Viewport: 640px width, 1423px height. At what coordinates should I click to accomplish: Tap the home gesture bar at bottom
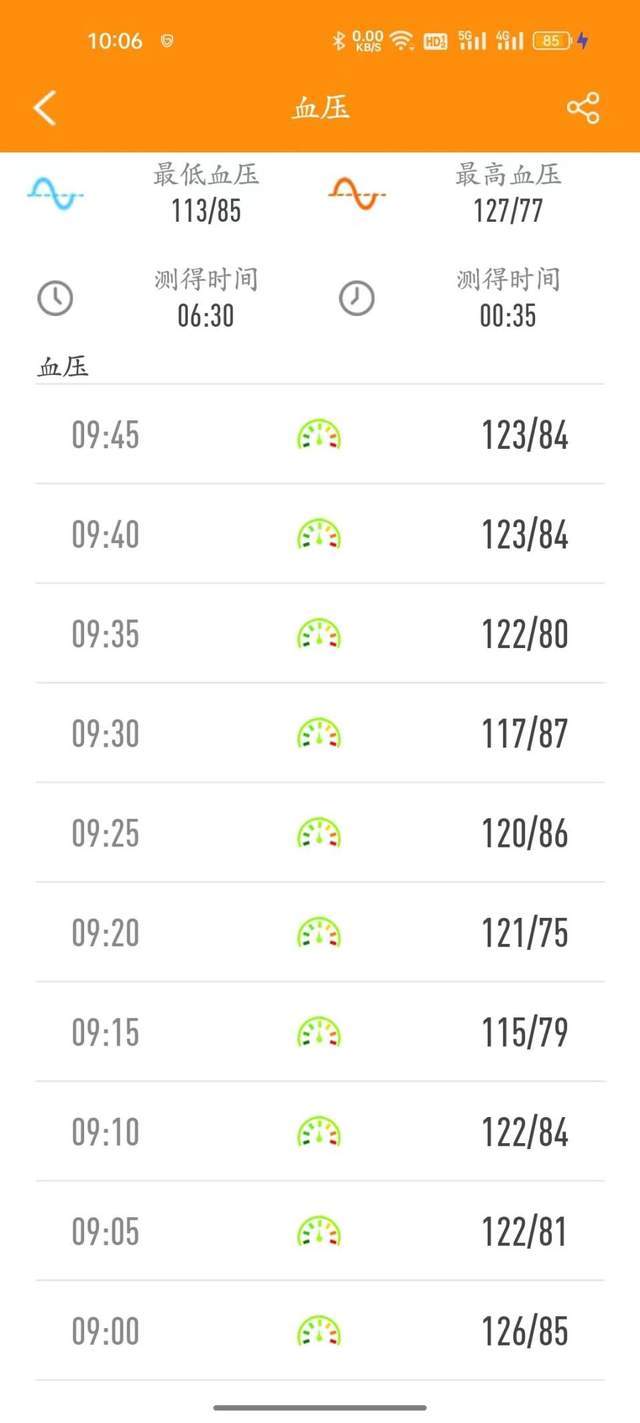pyautogui.click(x=320, y=1408)
